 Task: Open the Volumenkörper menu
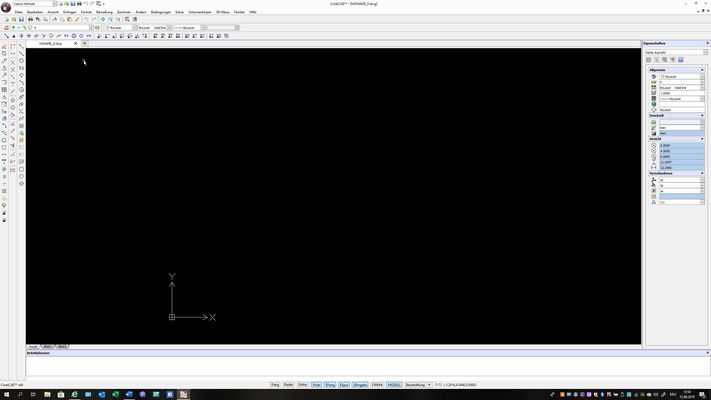coord(200,12)
